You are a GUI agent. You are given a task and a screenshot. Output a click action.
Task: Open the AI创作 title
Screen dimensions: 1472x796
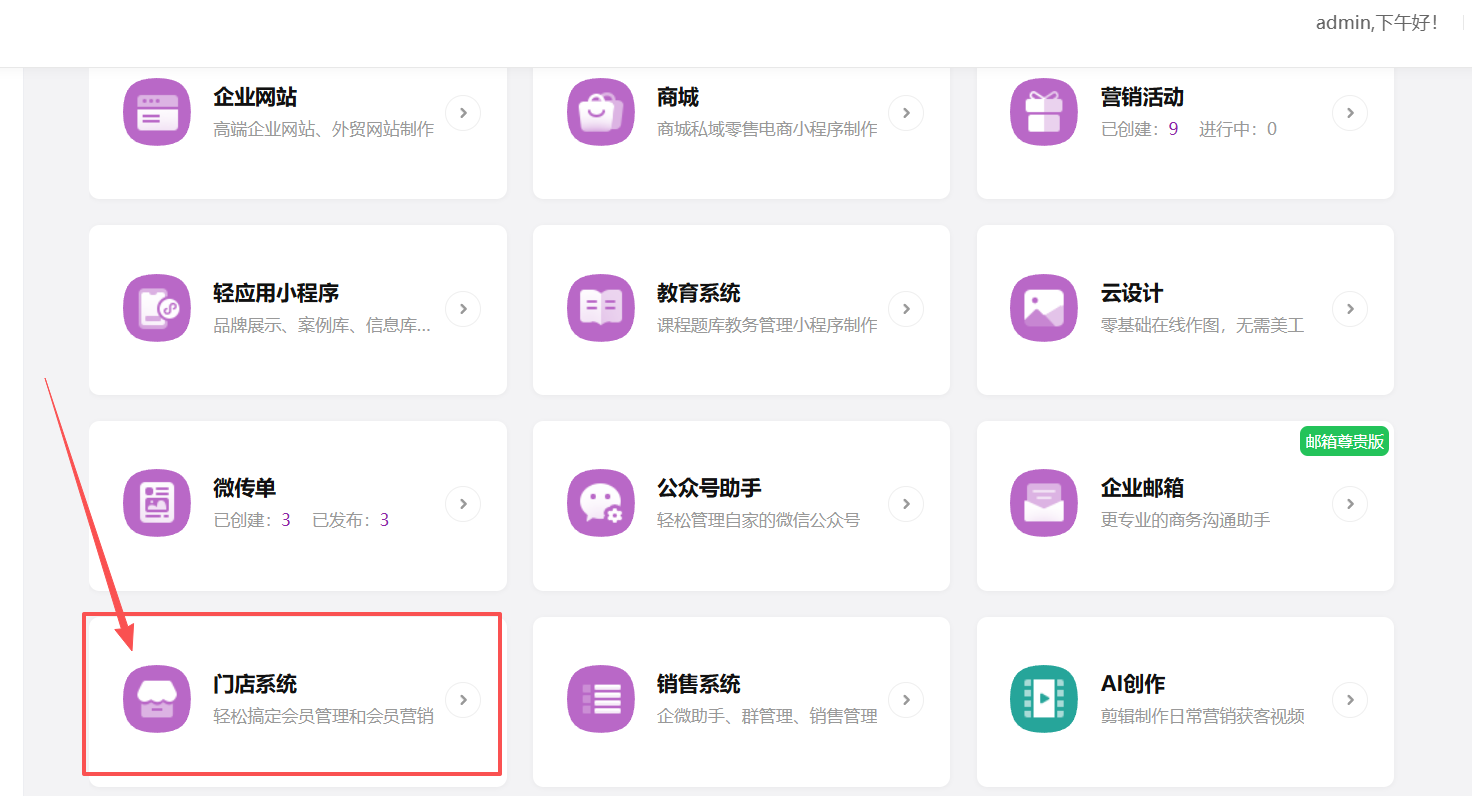[1133, 684]
